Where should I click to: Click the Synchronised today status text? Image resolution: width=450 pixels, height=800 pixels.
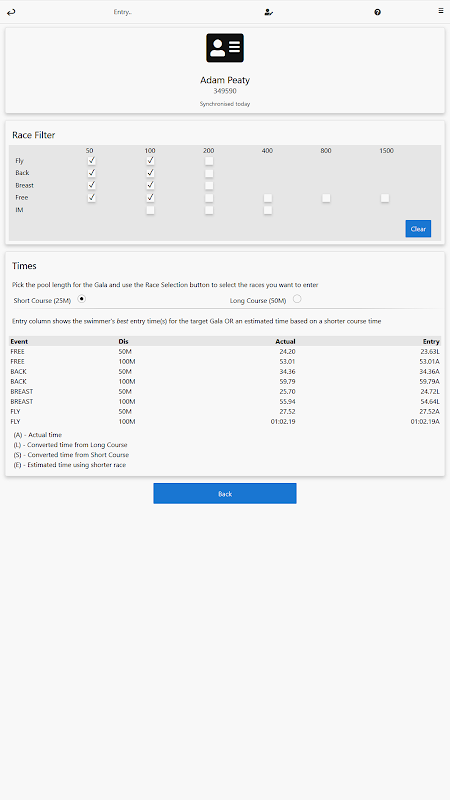[x=225, y=104]
